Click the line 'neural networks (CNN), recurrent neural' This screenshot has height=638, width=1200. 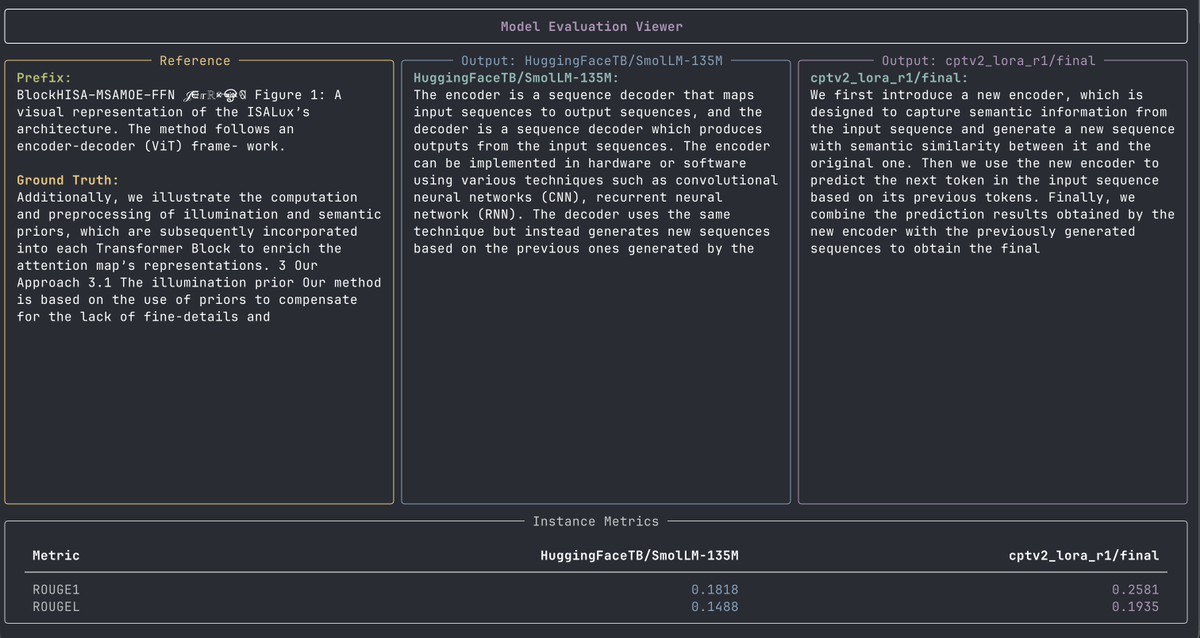[568, 197]
